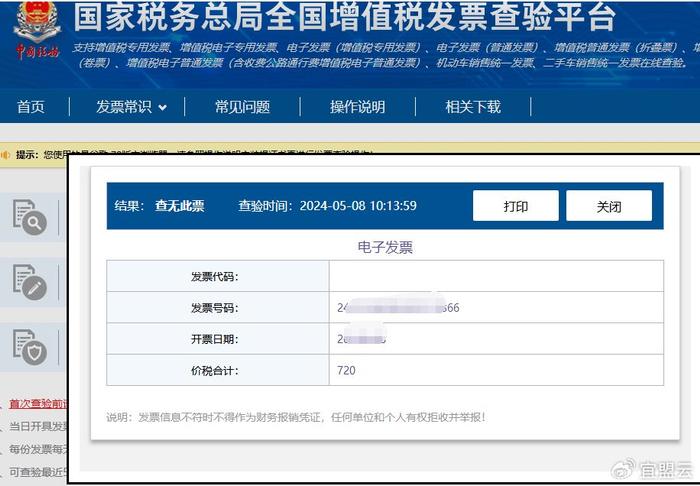Click the empty 发票代码 value cell
Viewport: 700px width, 486px height.
click(496, 276)
